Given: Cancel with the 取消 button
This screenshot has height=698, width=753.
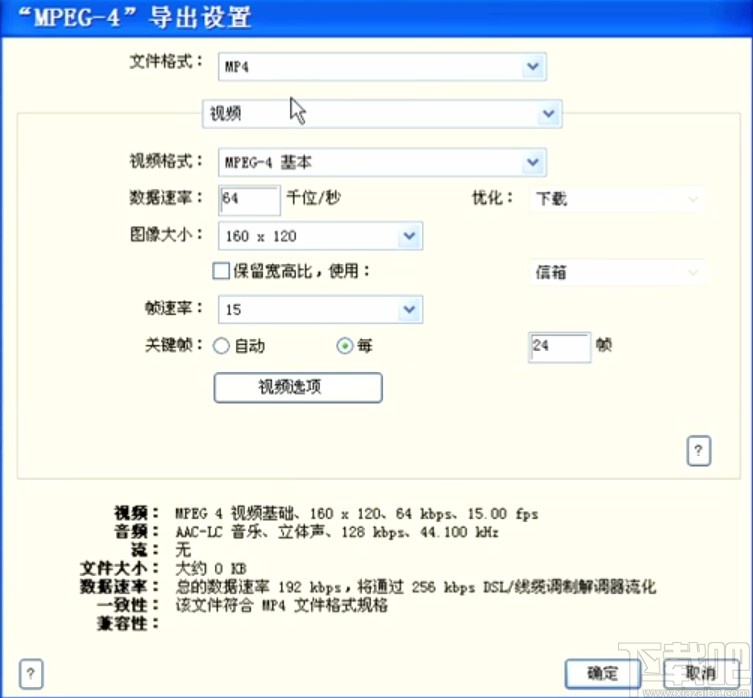Looking at the screenshot, I should tap(701, 674).
